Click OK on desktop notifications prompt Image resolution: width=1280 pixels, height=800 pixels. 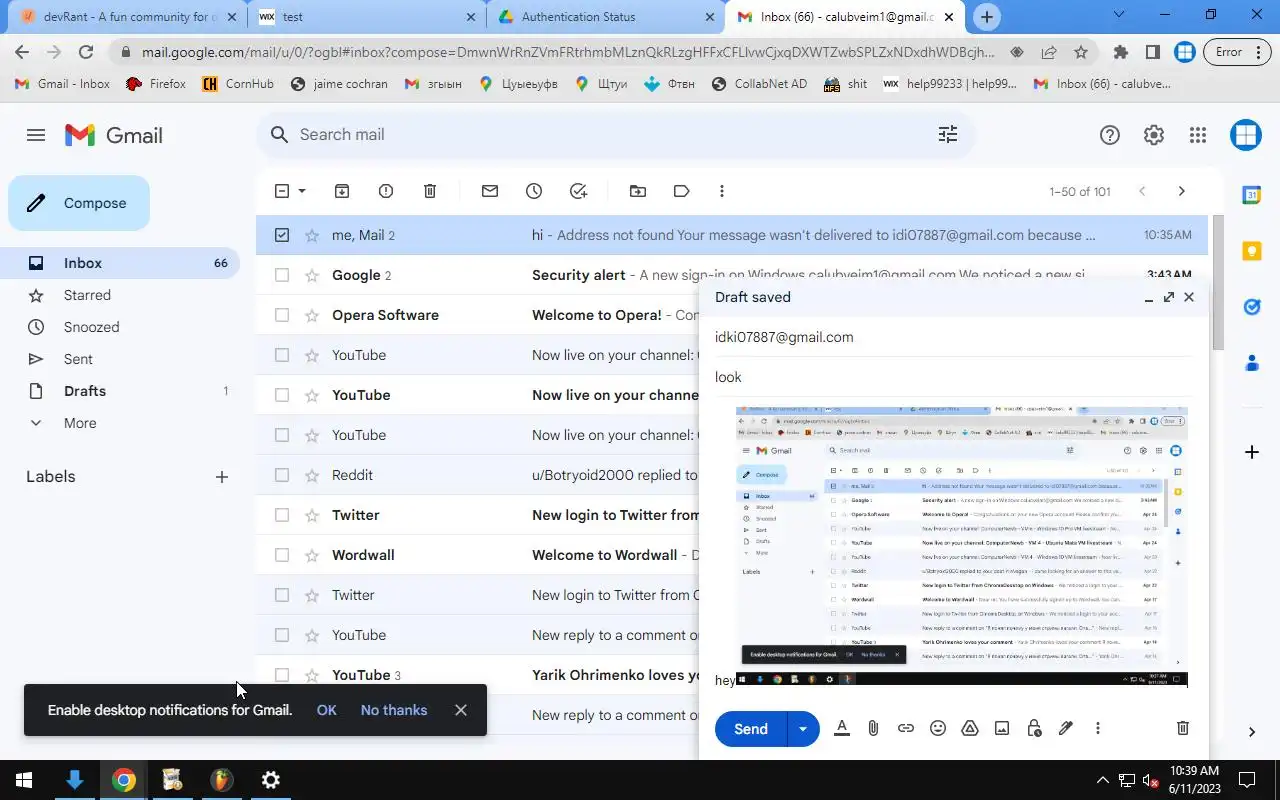pyautogui.click(x=326, y=710)
